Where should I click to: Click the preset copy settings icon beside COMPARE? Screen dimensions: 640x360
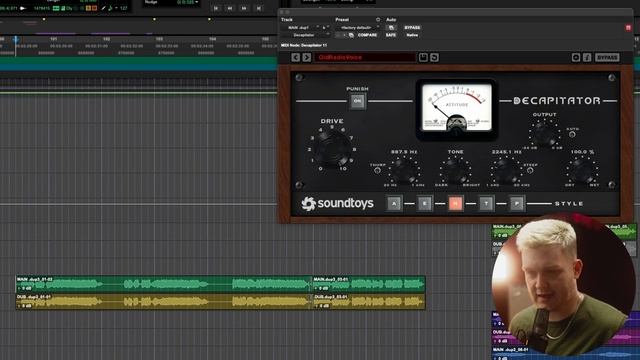tap(351, 35)
